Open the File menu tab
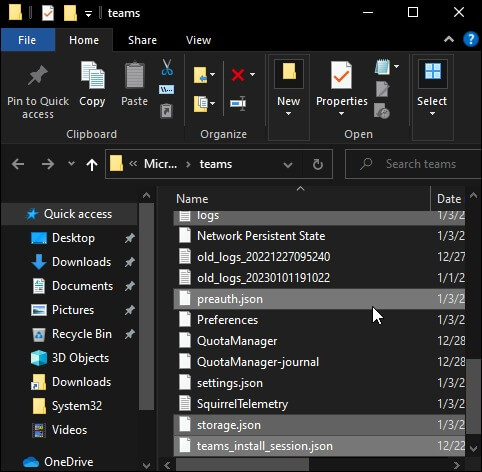This screenshot has height=472, width=482. [28, 40]
